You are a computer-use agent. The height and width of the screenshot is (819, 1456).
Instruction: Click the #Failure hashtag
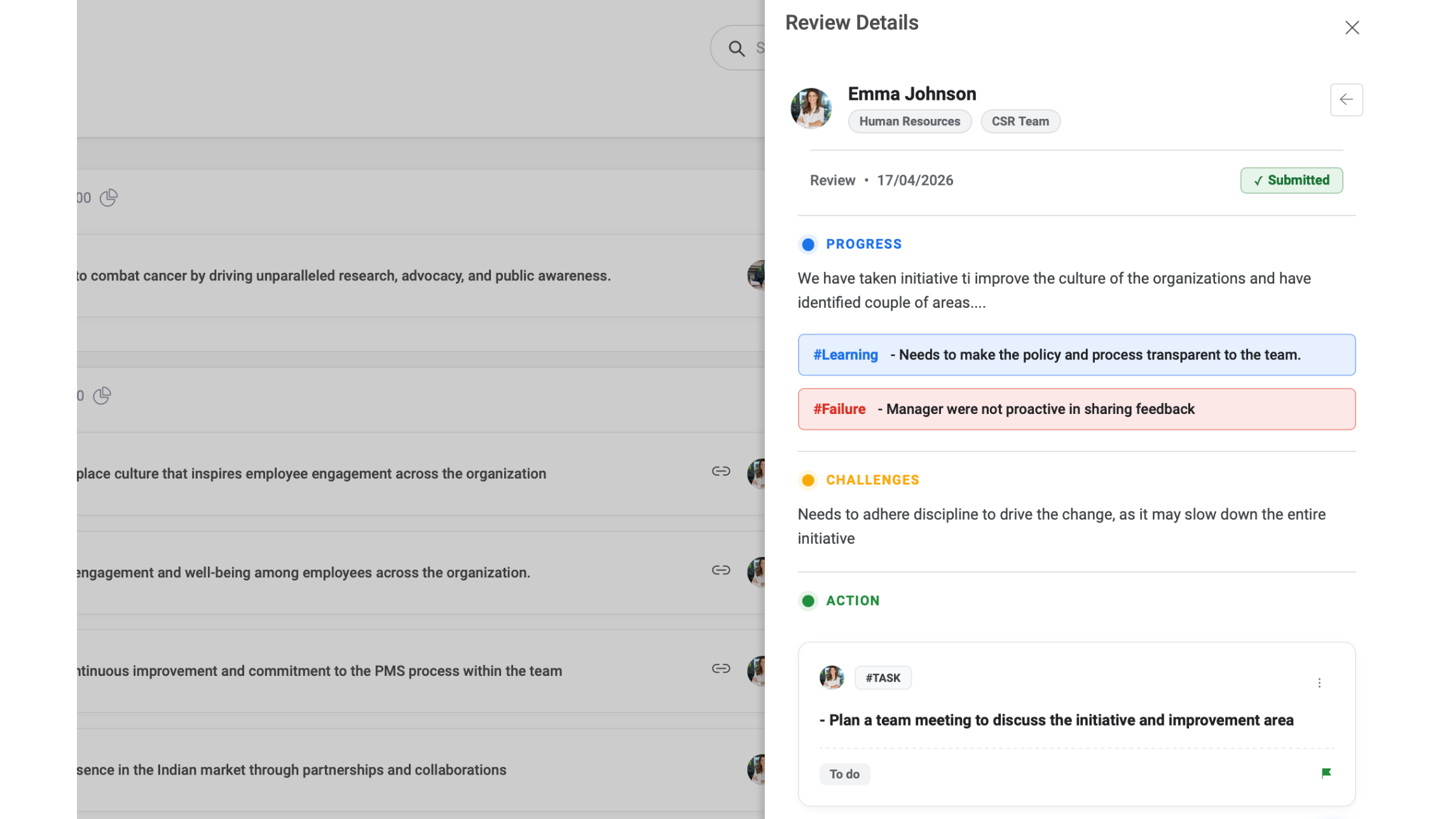tap(839, 409)
